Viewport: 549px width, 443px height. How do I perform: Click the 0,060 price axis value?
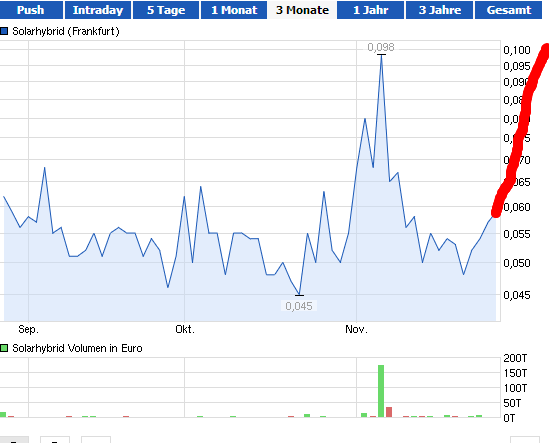(517, 207)
